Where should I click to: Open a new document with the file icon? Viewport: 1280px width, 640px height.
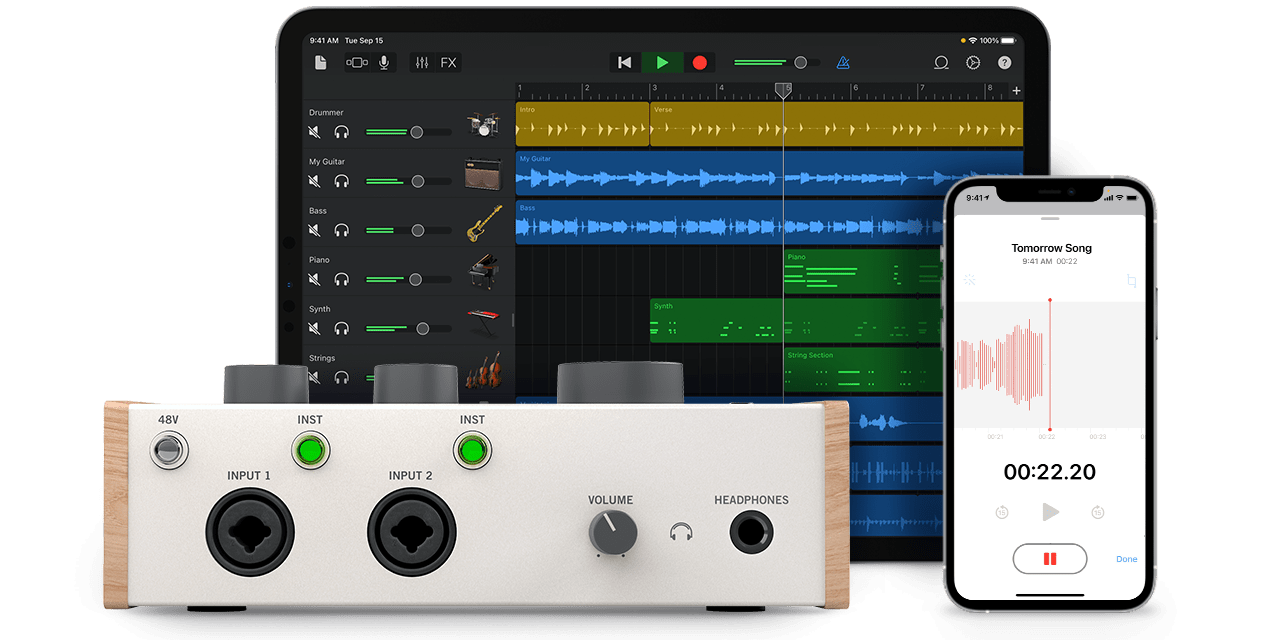tap(320, 62)
